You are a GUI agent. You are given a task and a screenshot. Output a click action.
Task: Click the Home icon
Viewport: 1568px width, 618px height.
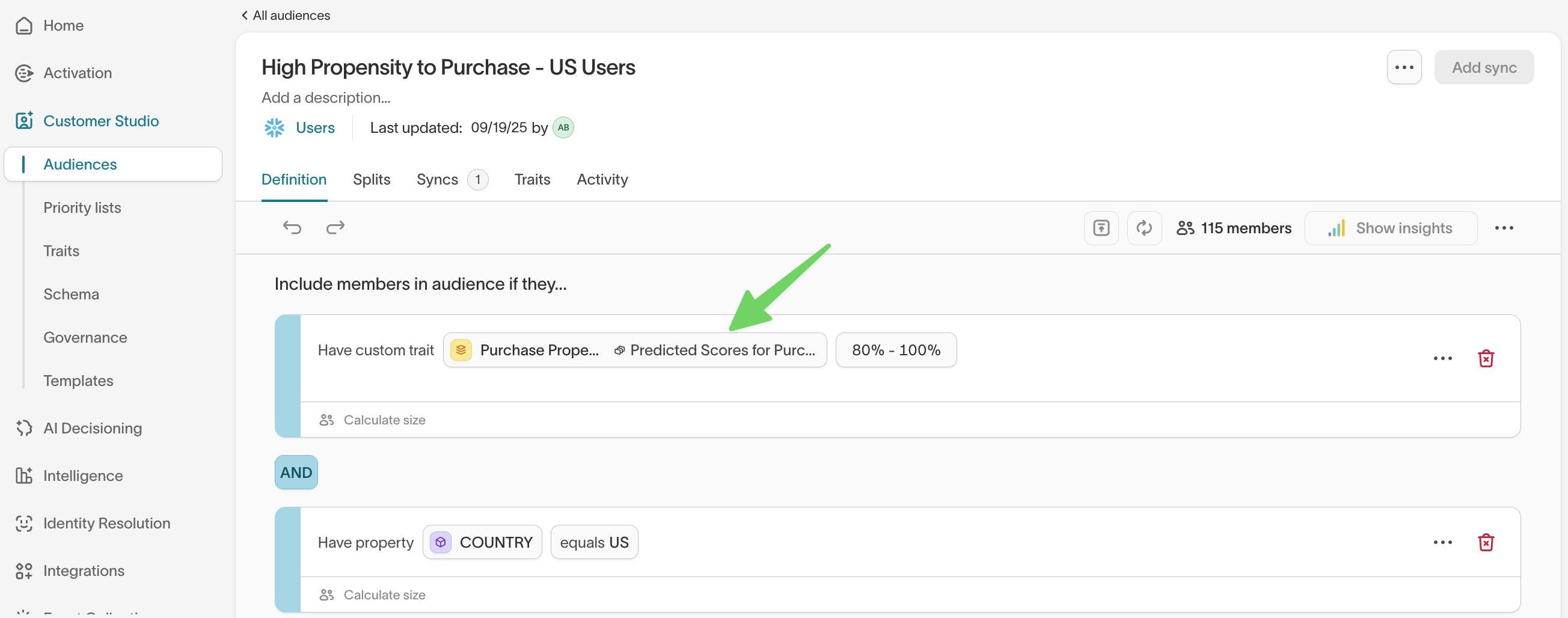(23, 26)
